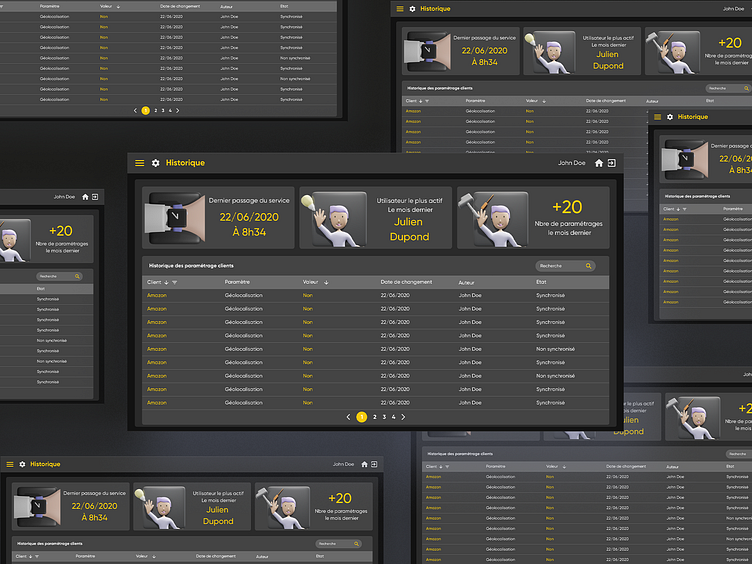Open the hamburger menu in the center window
Image resolution: width=752 pixels, height=564 pixels.
click(140, 163)
